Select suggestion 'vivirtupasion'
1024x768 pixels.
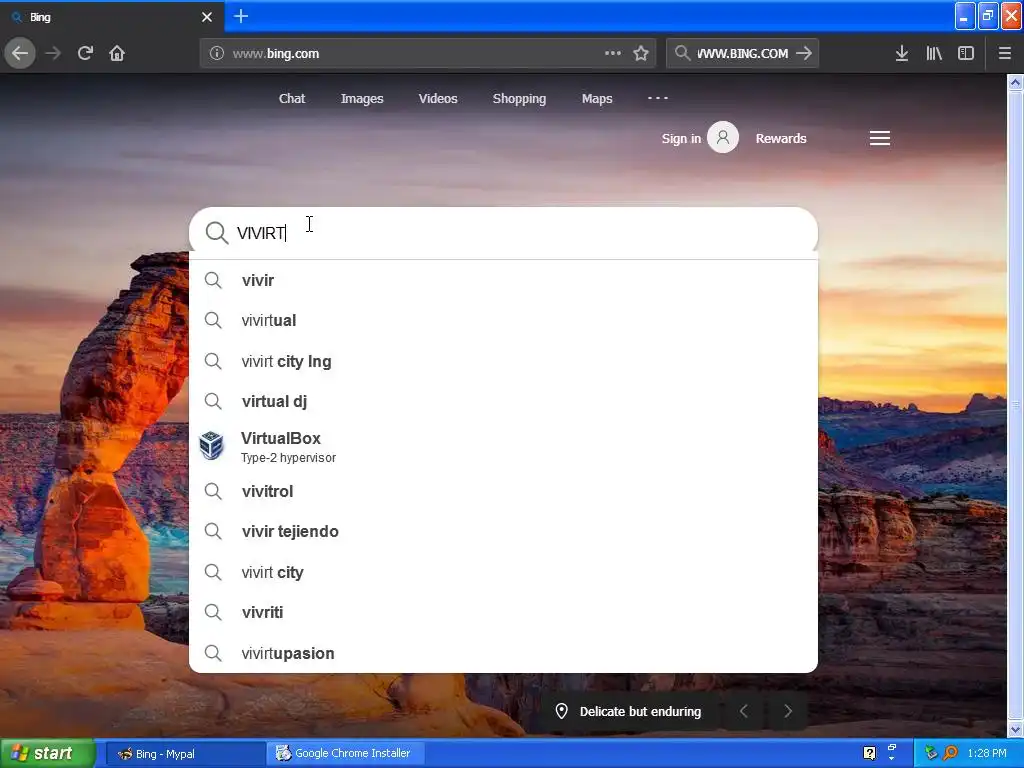tap(503, 653)
